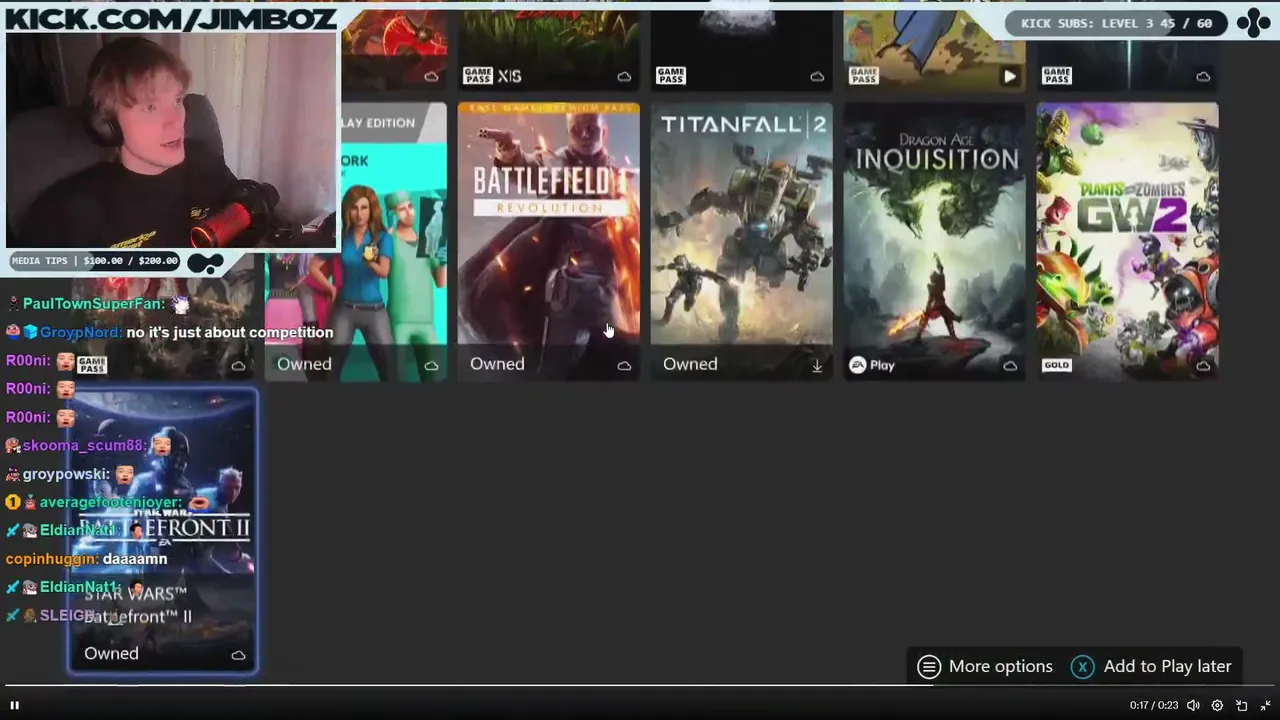This screenshot has height=720, width=1280.
Task: Seek using the video progress bar
Action: click(640, 686)
